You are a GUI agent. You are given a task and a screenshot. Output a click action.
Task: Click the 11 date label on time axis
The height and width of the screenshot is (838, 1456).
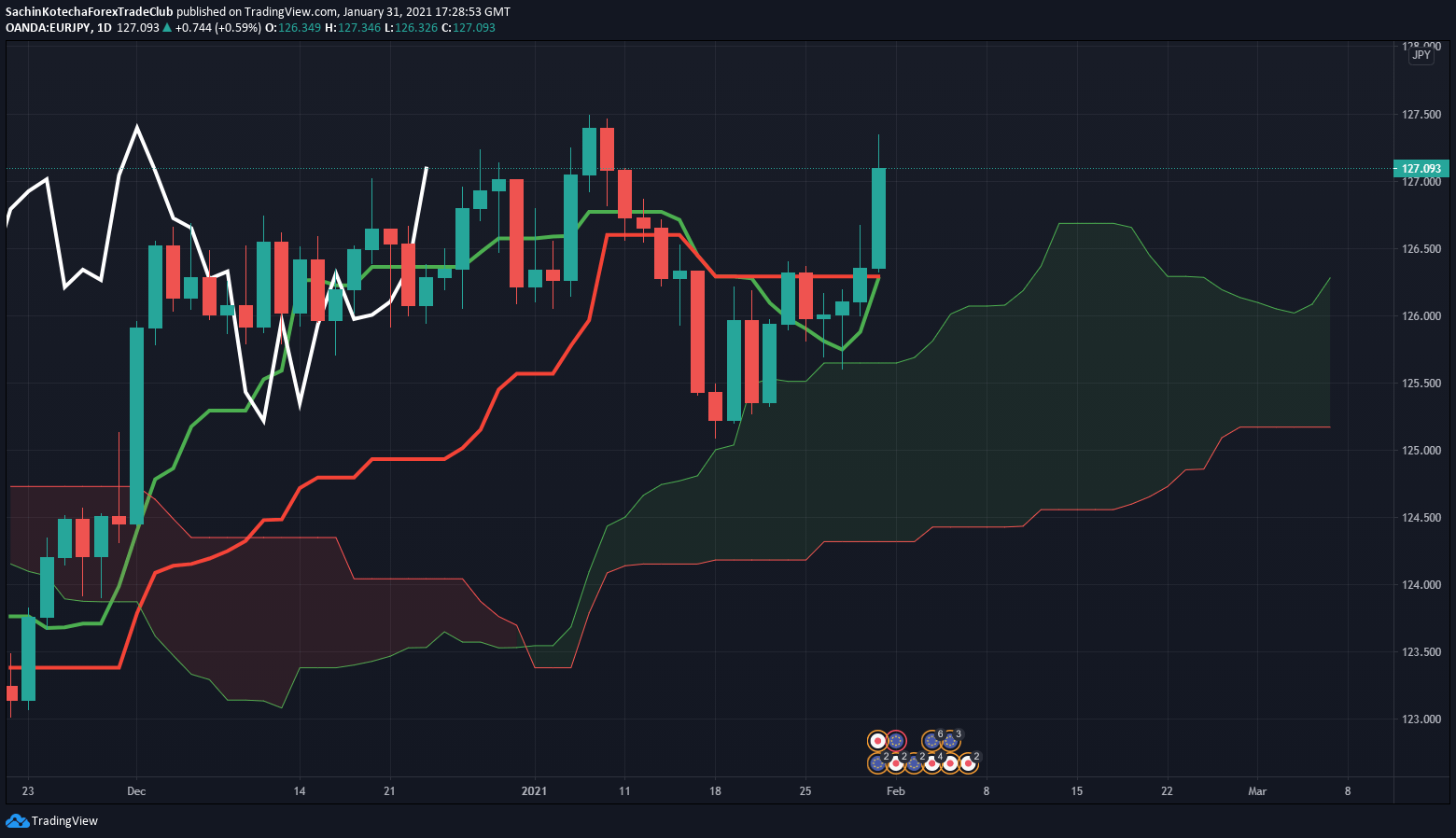(x=624, y=791)
